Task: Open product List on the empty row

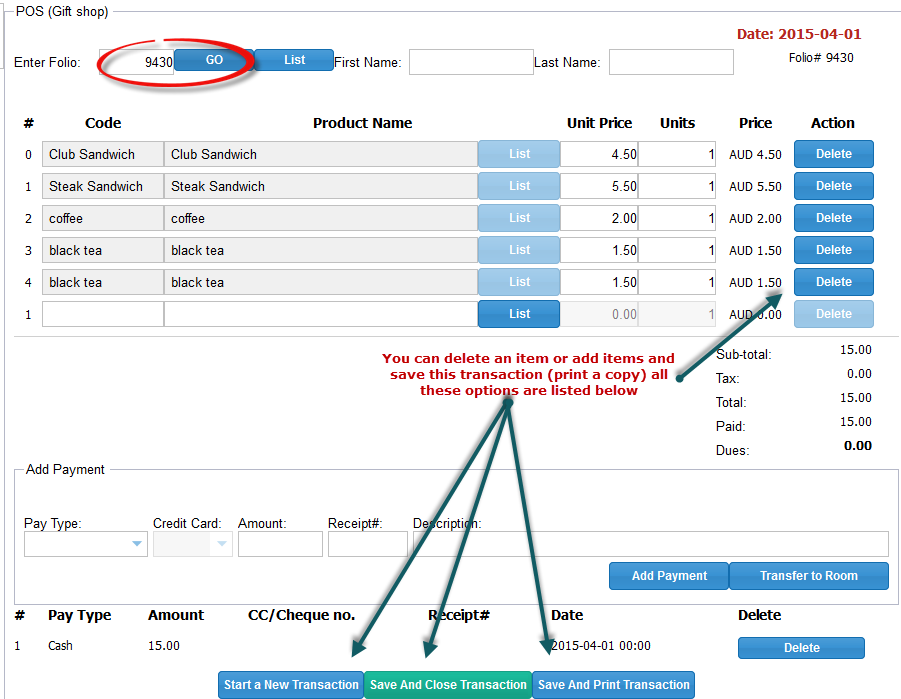Action: tap(519, 314)
